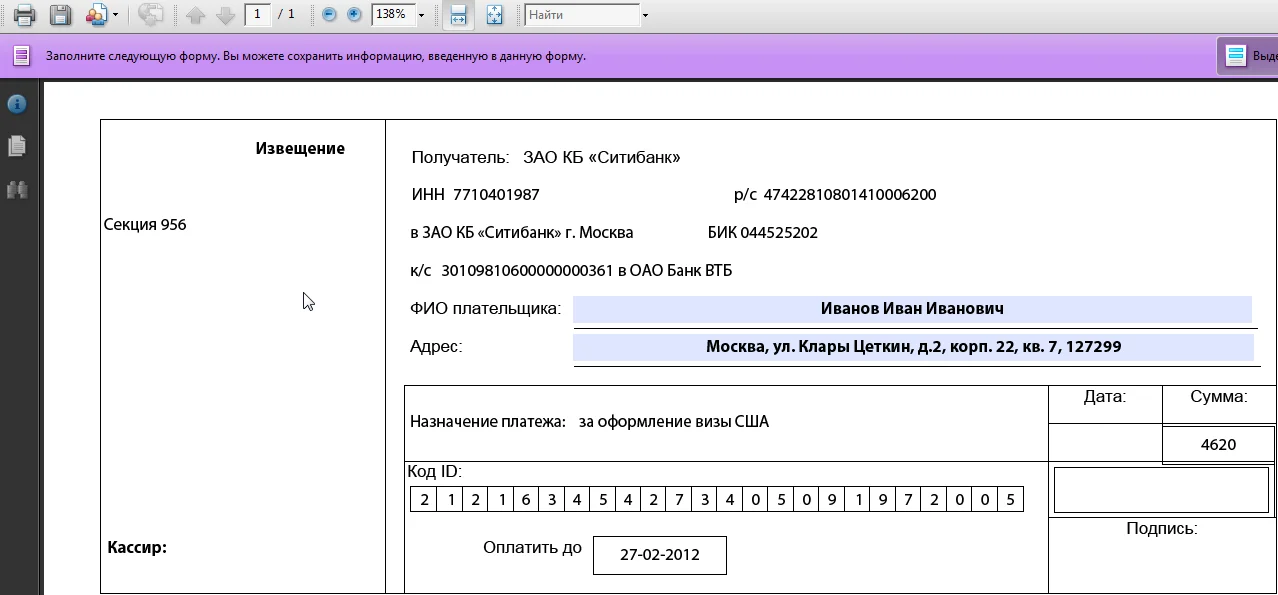Zoom out with the minus button

pos(329,15)
